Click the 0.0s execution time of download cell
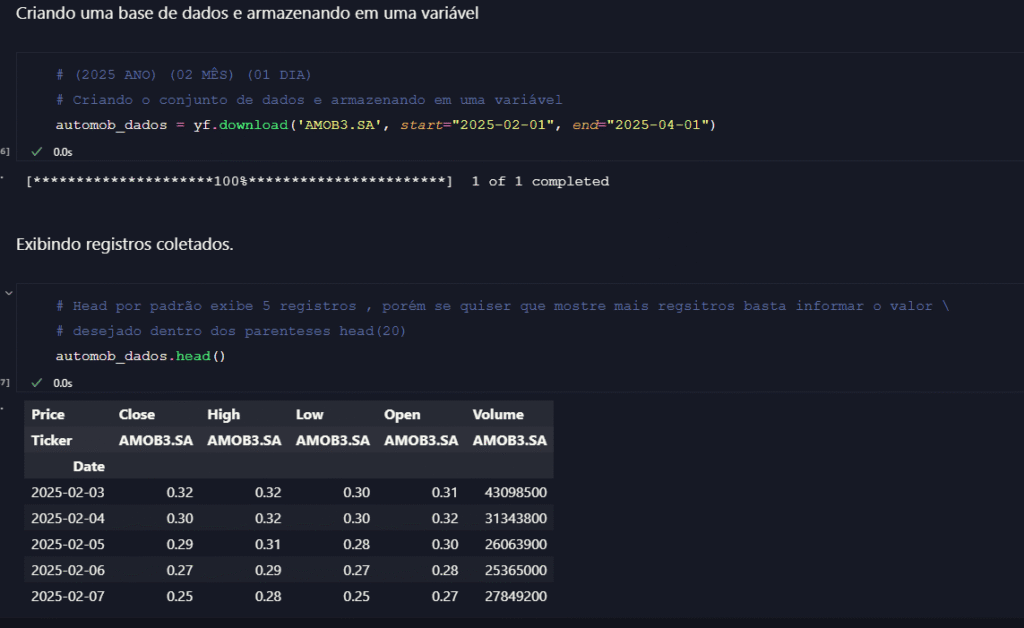 click(62, 152)
